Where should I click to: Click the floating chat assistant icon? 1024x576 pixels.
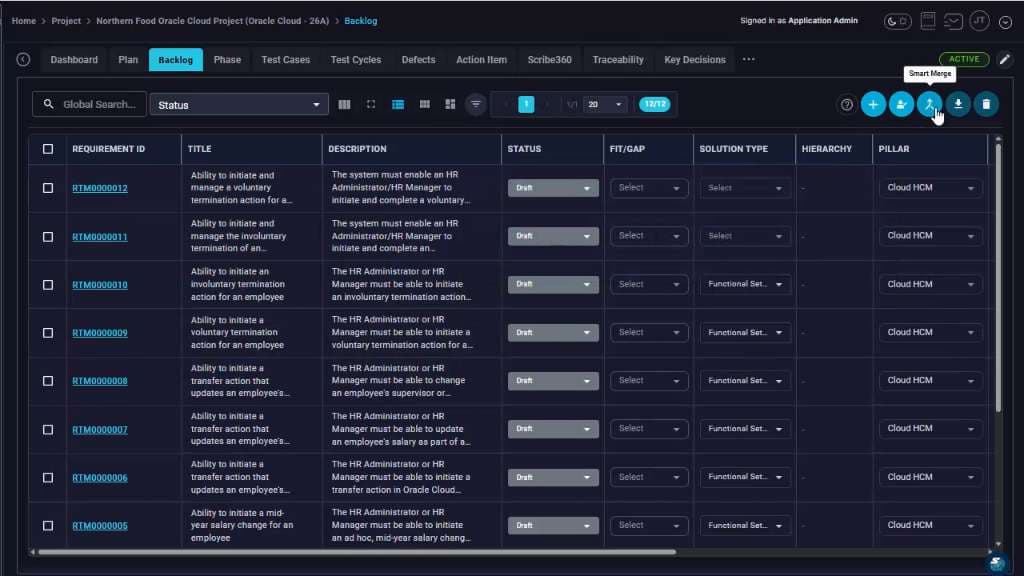[996, 562]
